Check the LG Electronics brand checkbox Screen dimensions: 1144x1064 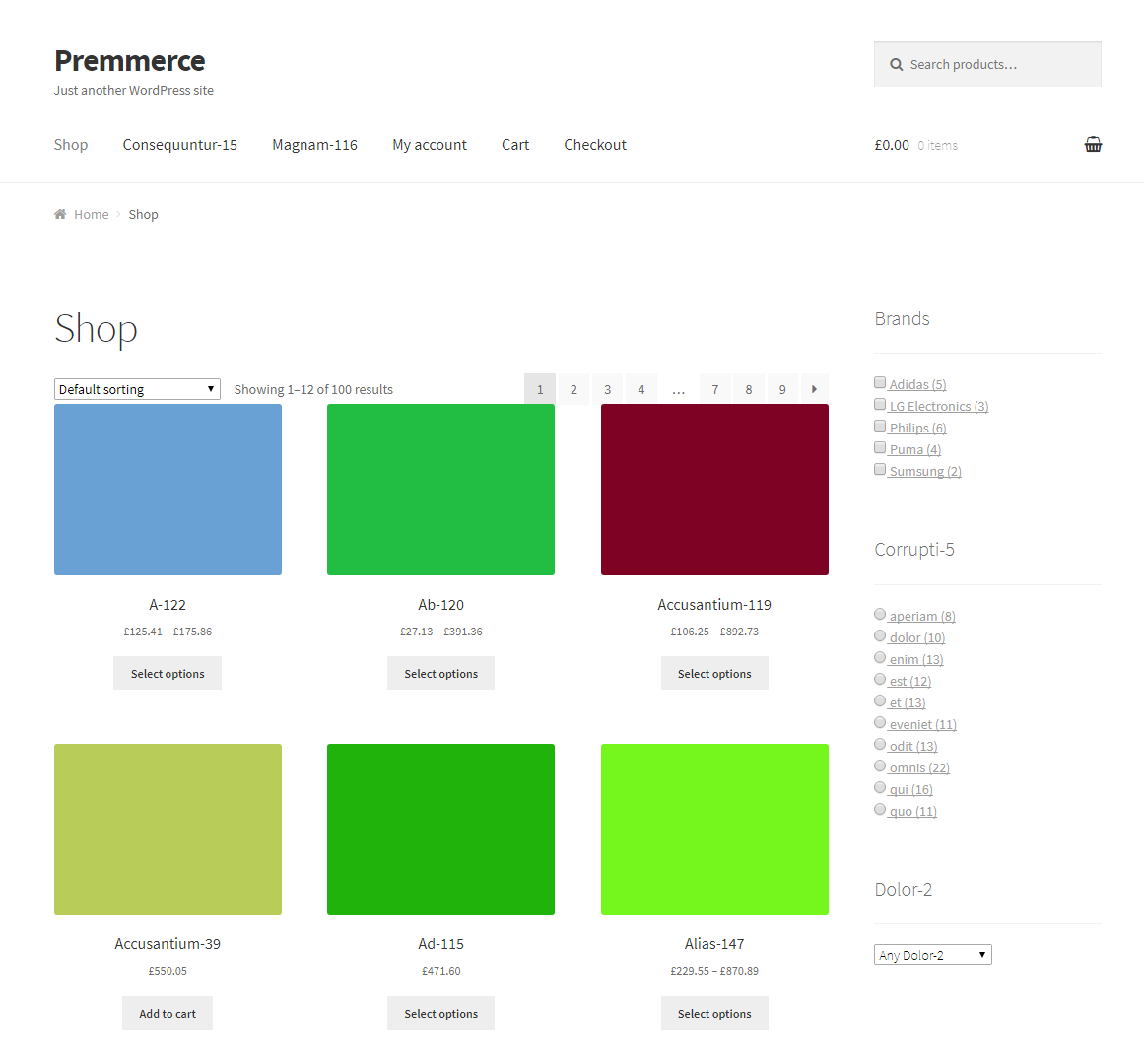pos(880,404)
